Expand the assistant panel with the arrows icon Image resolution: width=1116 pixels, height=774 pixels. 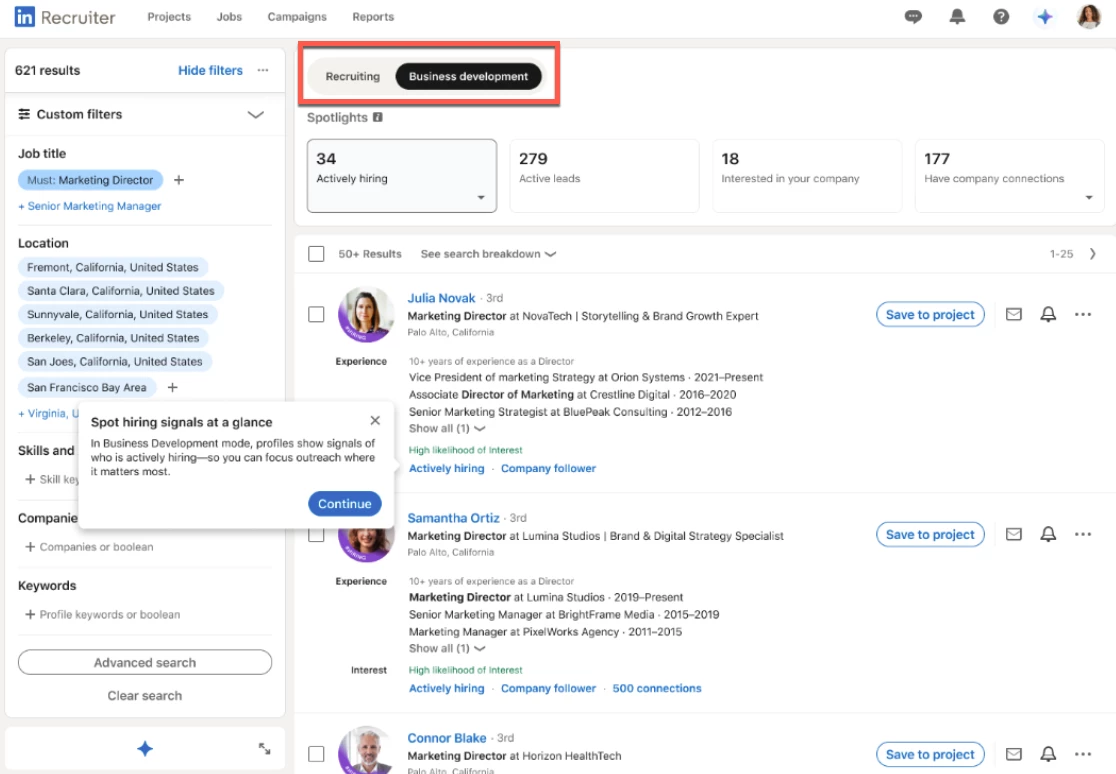coord(264,748)
